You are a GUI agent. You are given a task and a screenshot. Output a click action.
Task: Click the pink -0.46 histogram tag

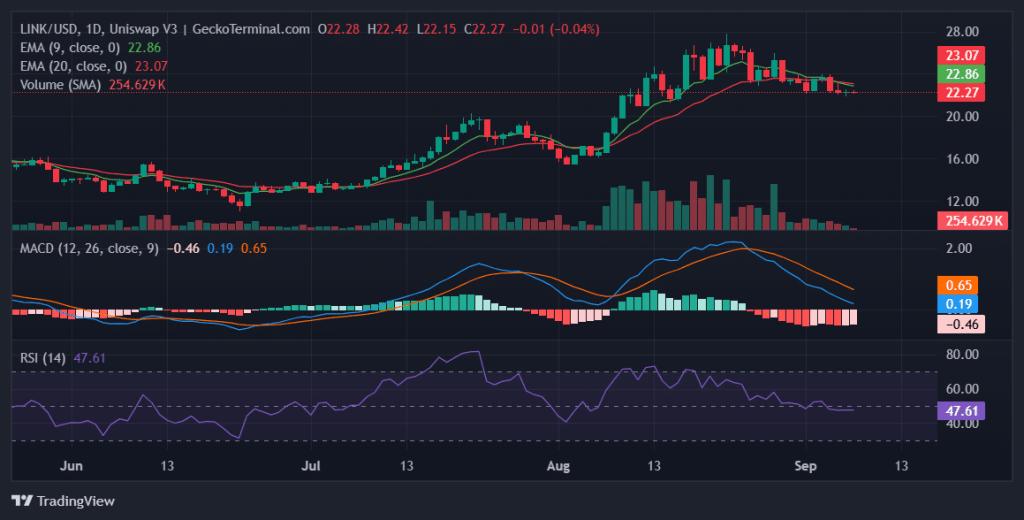(x=960, y=324)
